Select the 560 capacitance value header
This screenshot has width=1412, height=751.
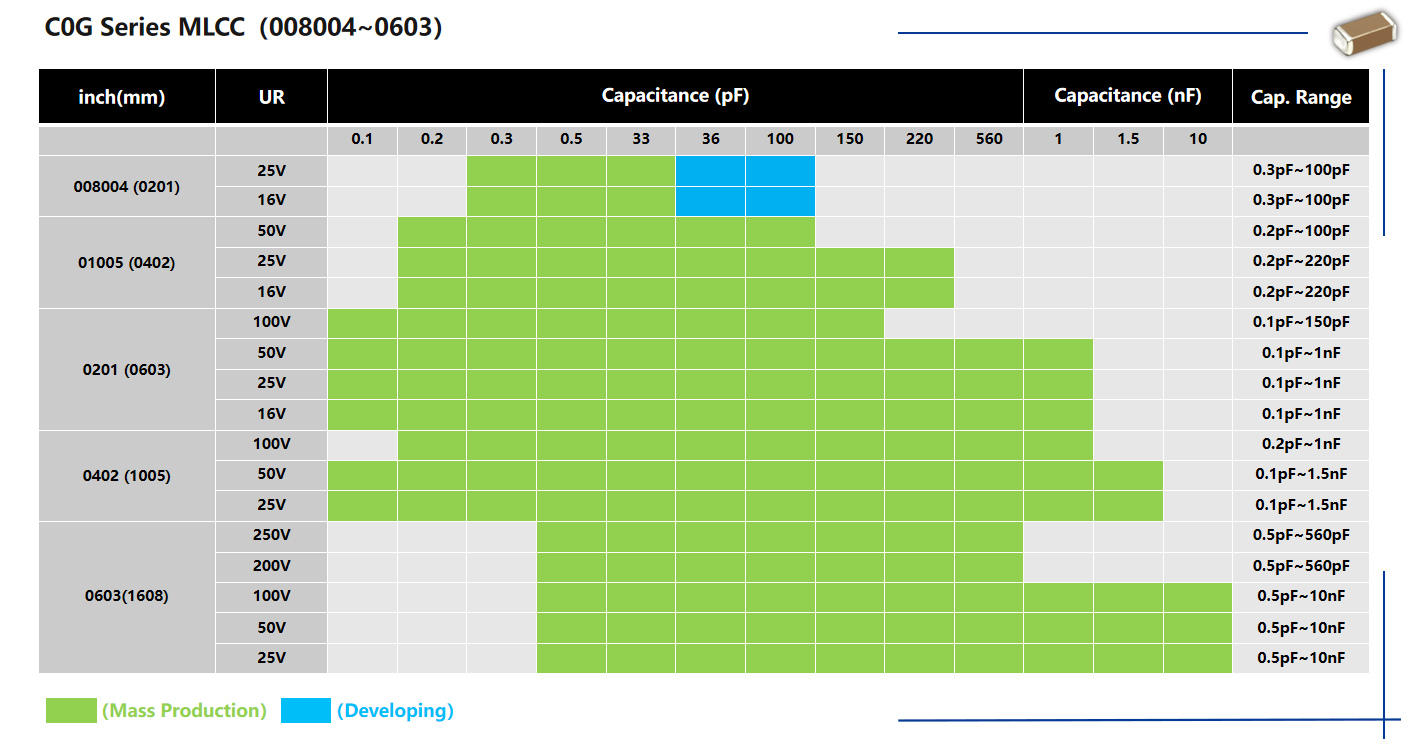pyautogui.click(x=988, y=139)
